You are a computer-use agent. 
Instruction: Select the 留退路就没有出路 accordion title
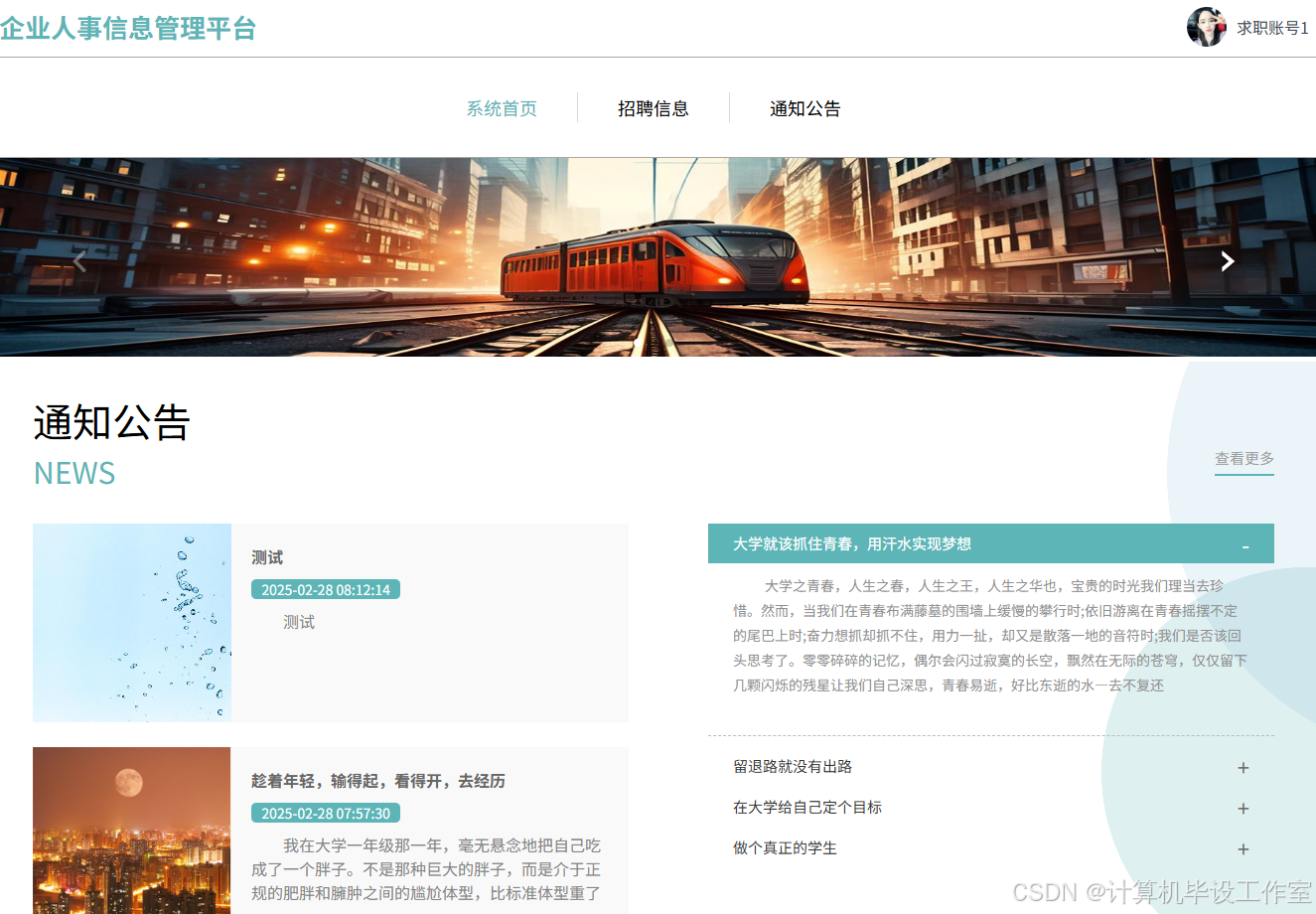[x=793, y=766]
